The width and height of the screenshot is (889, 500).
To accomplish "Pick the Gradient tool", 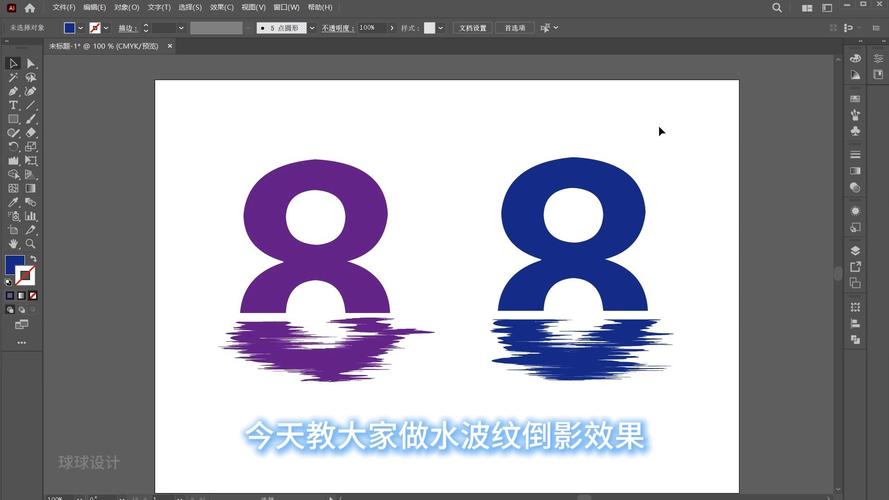I will pos(31,188).
